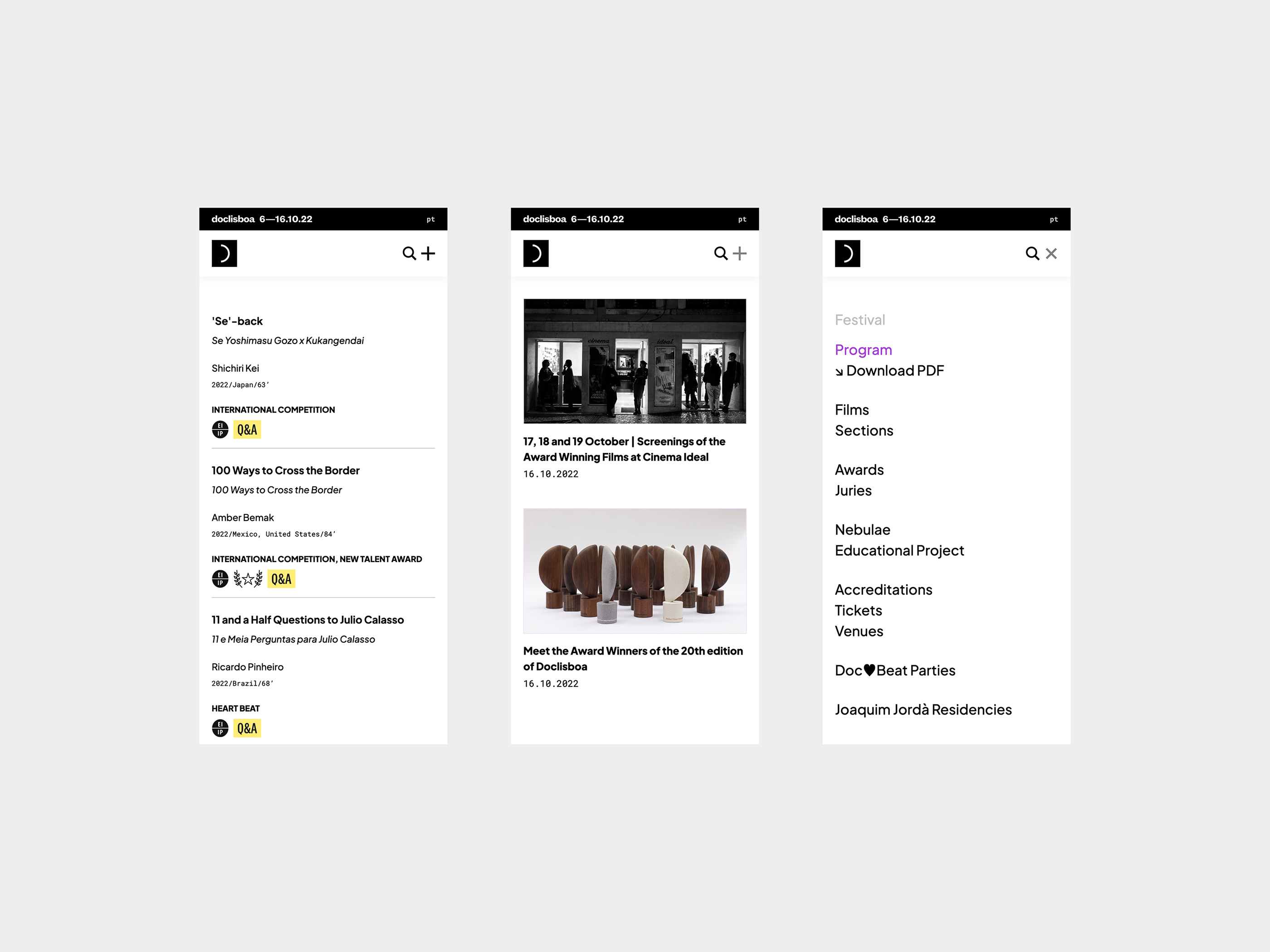Close the navigation menu with X icon
This screenshot has width=1270, height=952.
(1051, 253)
